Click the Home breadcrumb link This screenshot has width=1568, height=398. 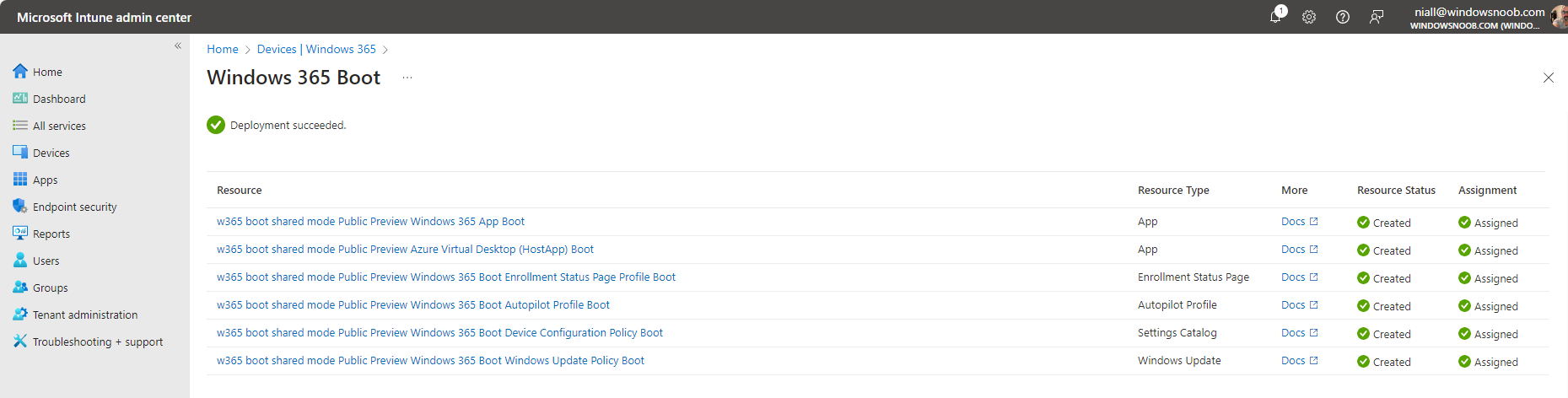(223, 49)
